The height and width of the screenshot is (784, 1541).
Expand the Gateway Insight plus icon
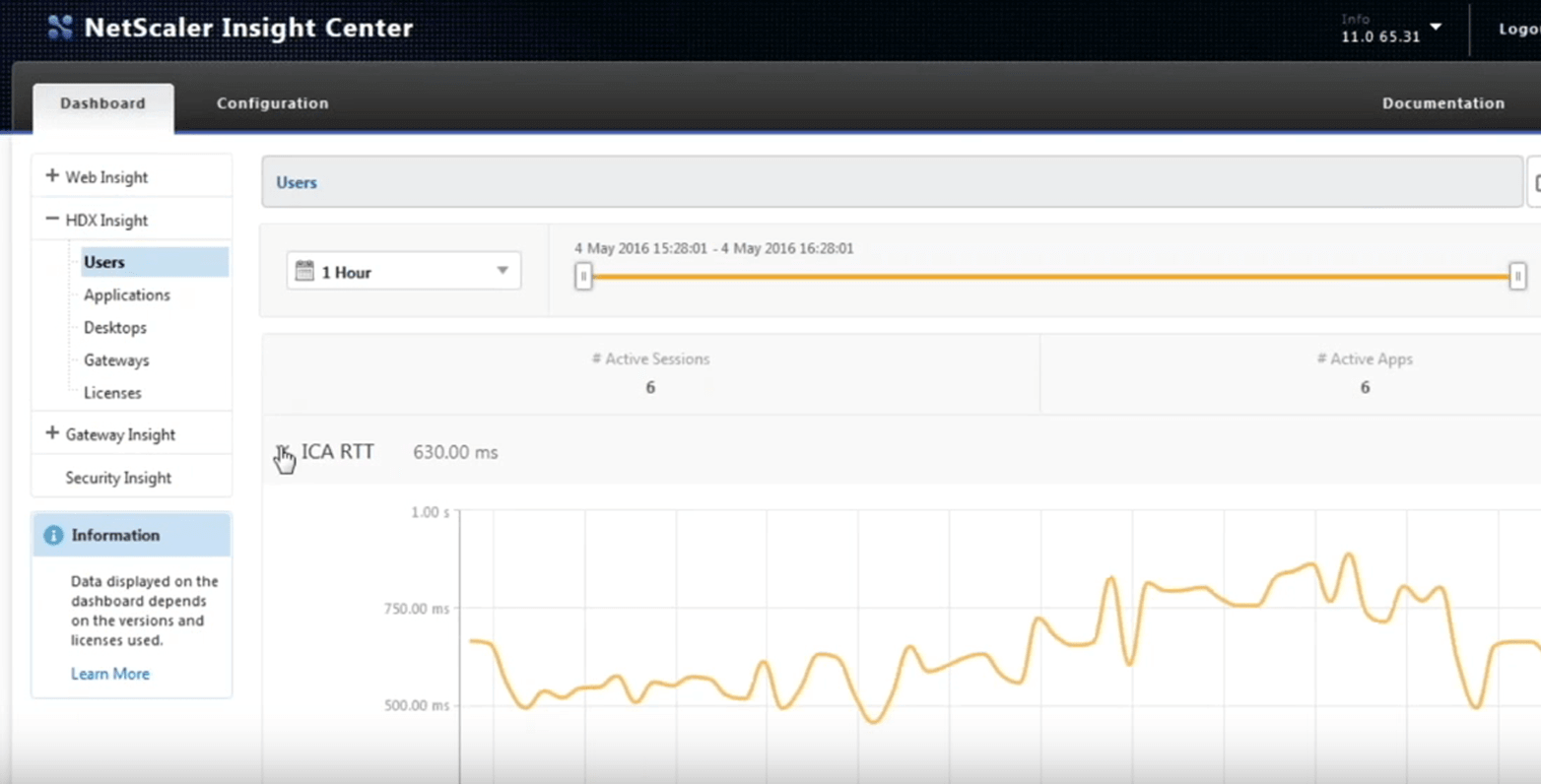point(52,432)
